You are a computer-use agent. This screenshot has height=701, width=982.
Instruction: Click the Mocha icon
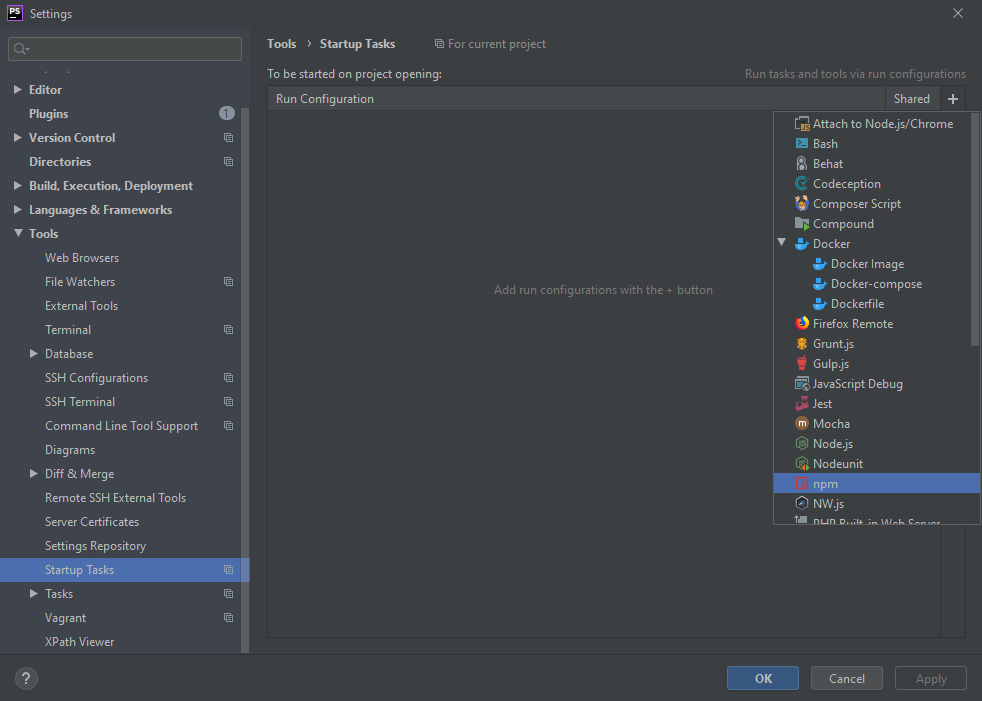pos(802,423)
